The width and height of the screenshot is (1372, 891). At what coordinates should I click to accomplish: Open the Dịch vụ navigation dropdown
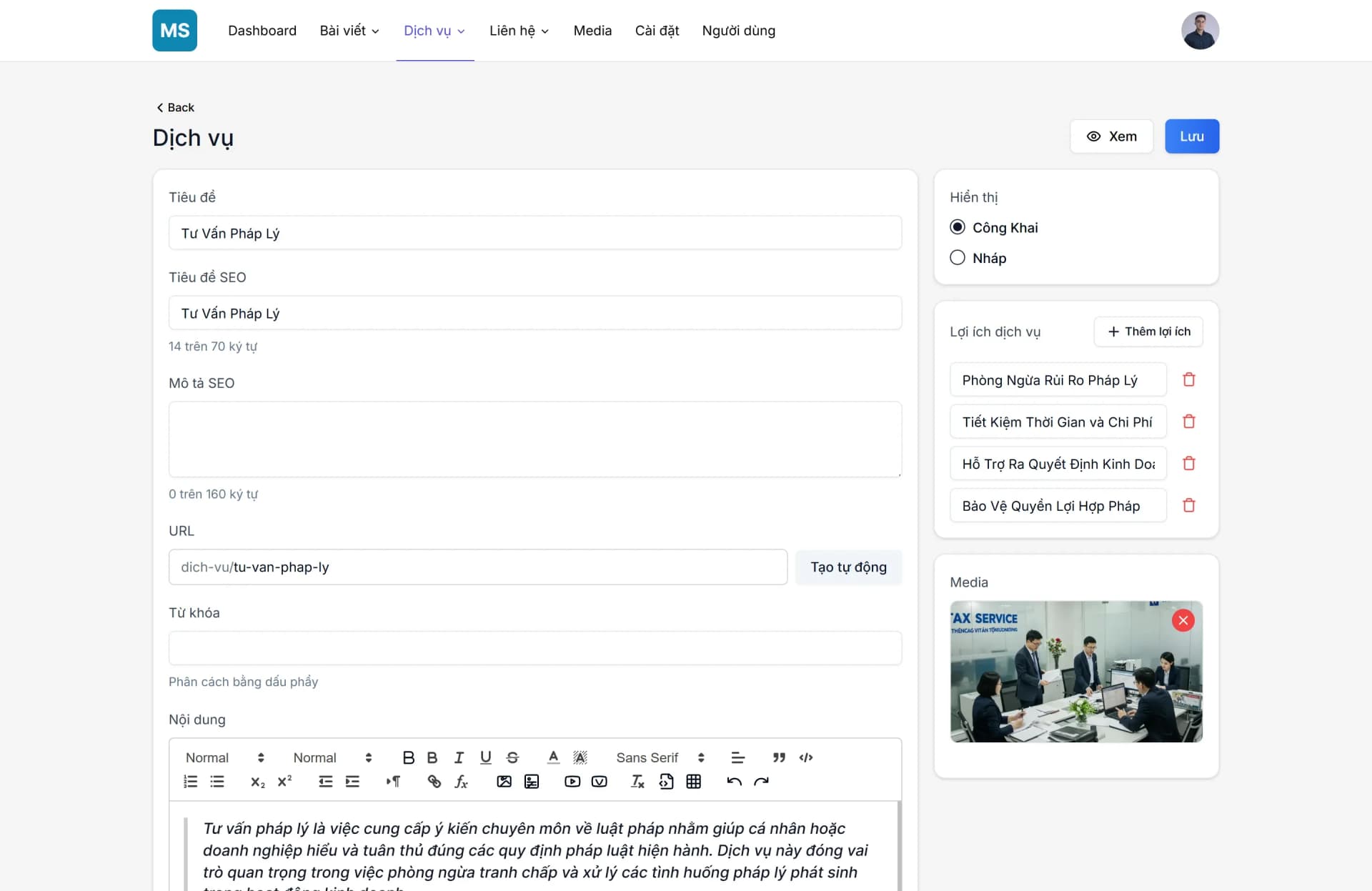(x=434, y=31)
